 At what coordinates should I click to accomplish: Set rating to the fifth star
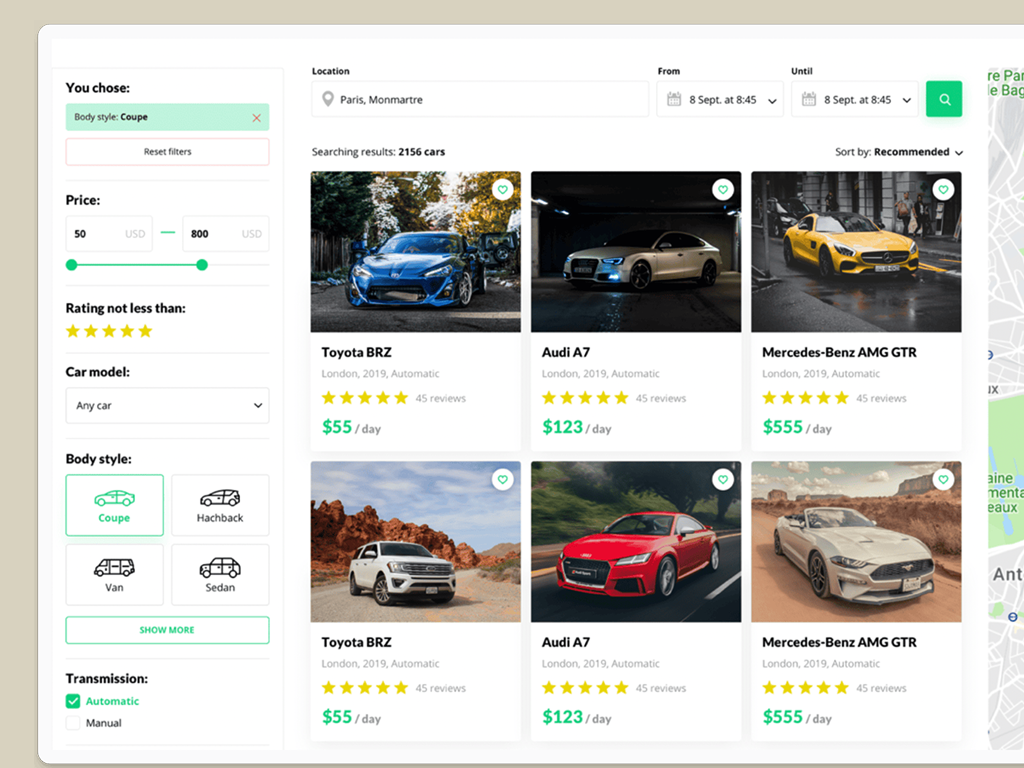click(x=145, y=331)
